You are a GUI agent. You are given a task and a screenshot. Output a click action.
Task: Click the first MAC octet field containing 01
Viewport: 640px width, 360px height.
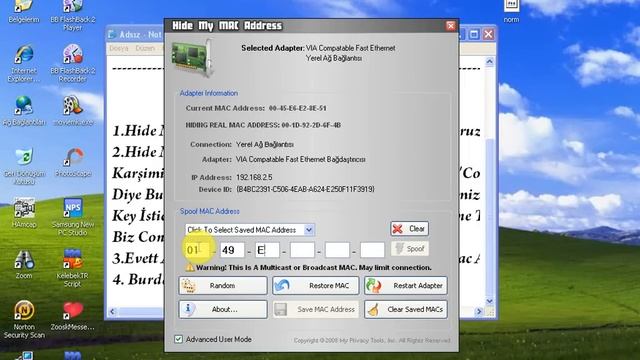197,250
